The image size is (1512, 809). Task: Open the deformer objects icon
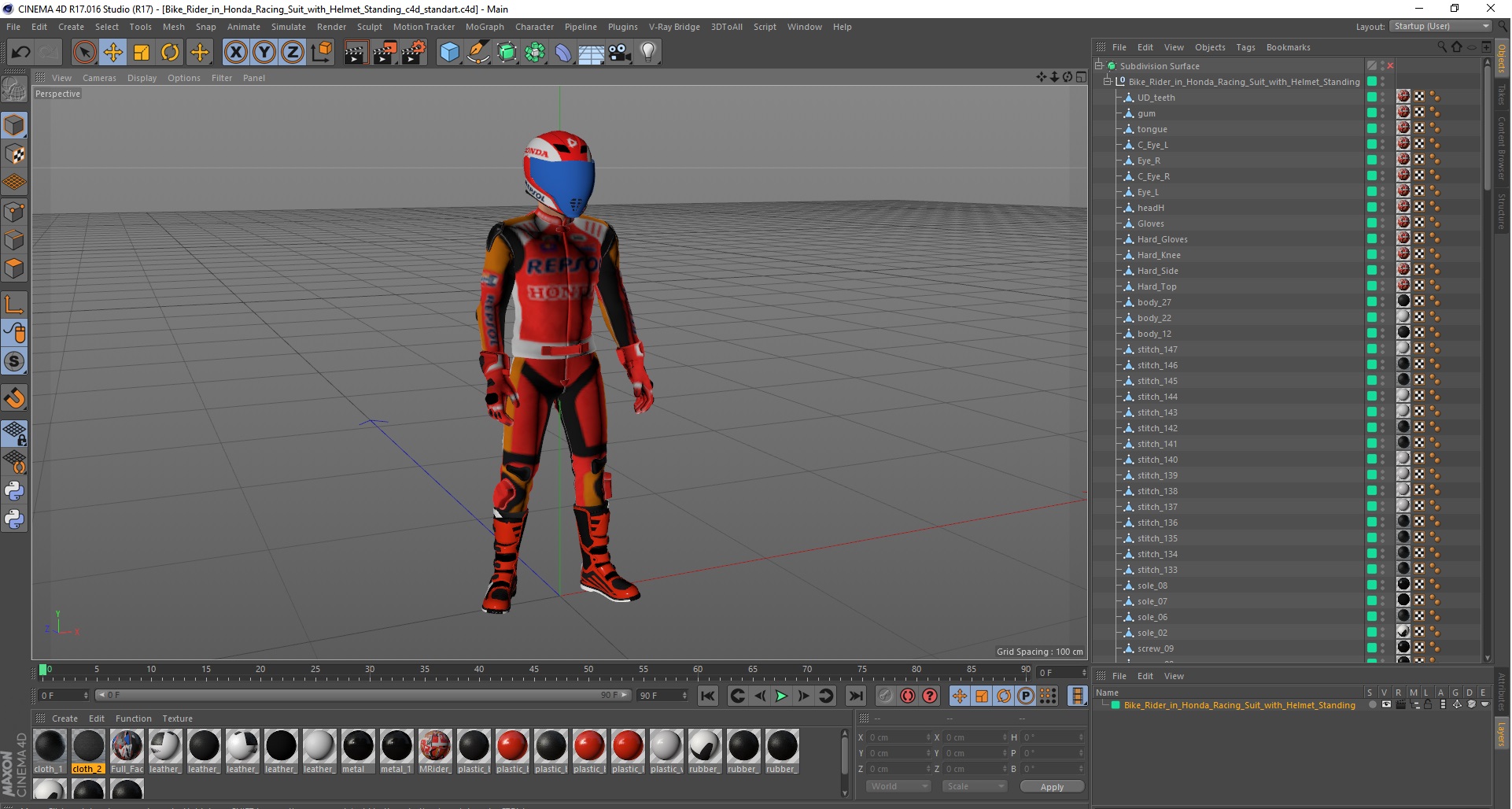click(563, 53)
